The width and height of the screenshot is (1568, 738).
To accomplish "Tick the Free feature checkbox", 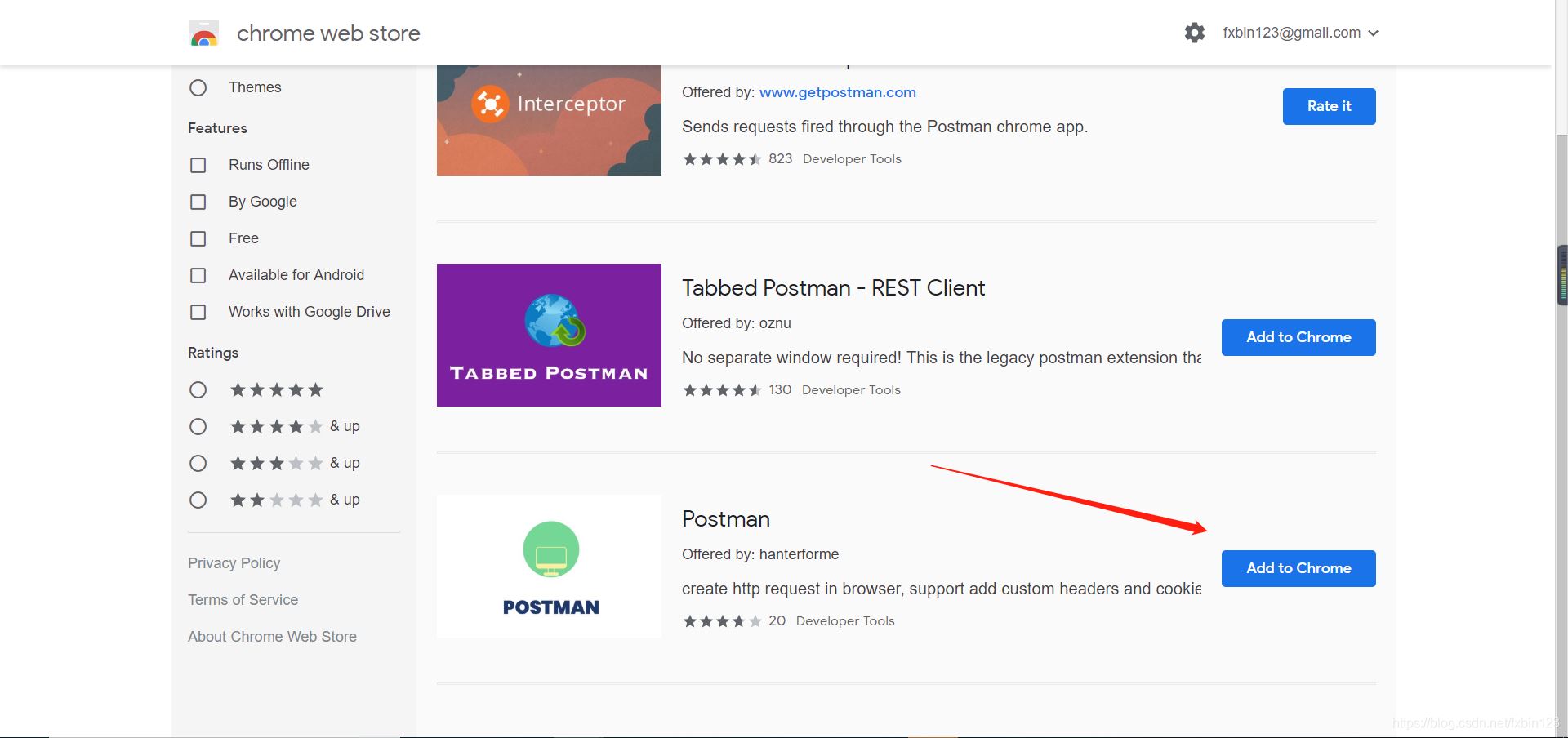I will point(198,238).
